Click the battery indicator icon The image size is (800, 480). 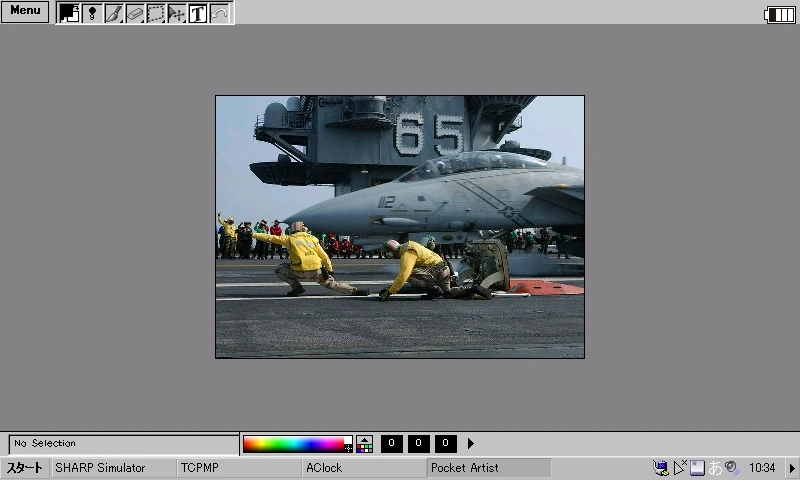(779, 14)
